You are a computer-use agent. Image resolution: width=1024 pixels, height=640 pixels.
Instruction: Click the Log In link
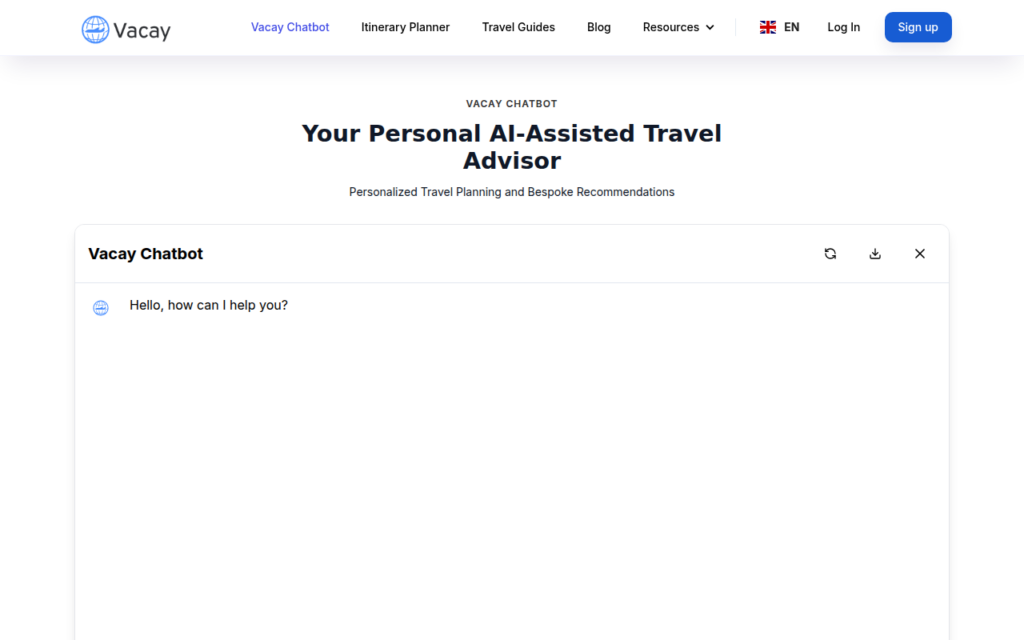coord(844,27)
